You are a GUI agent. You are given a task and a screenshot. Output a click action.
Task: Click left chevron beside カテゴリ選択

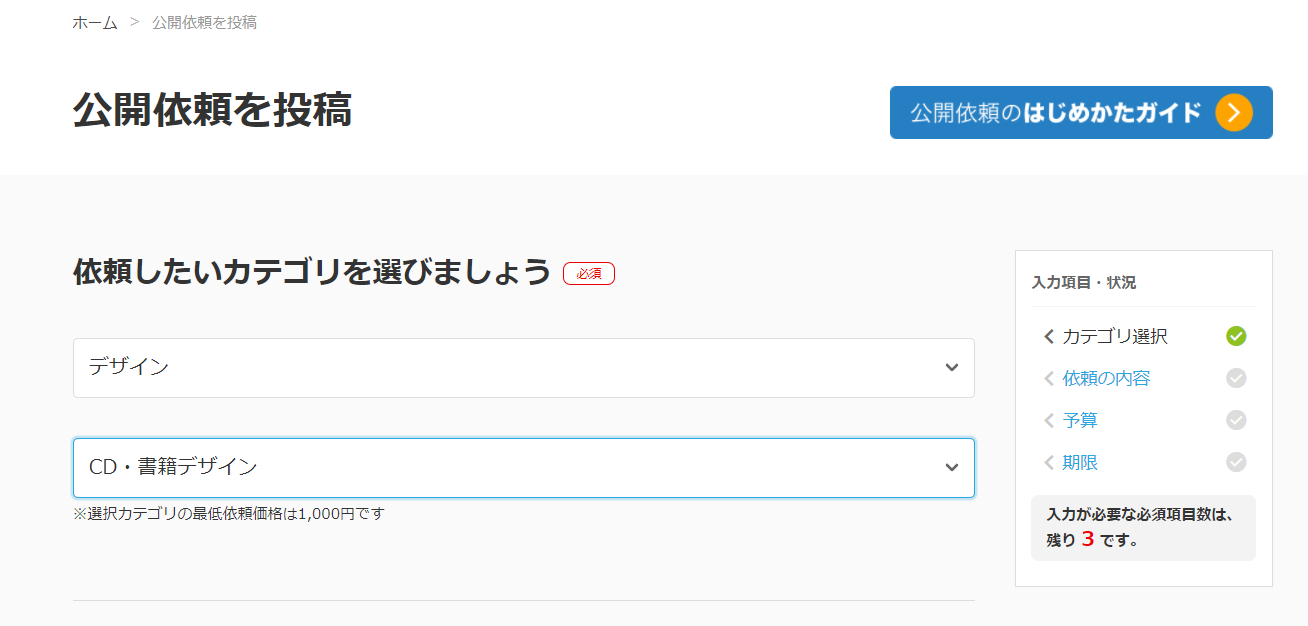coord(1049,337)
